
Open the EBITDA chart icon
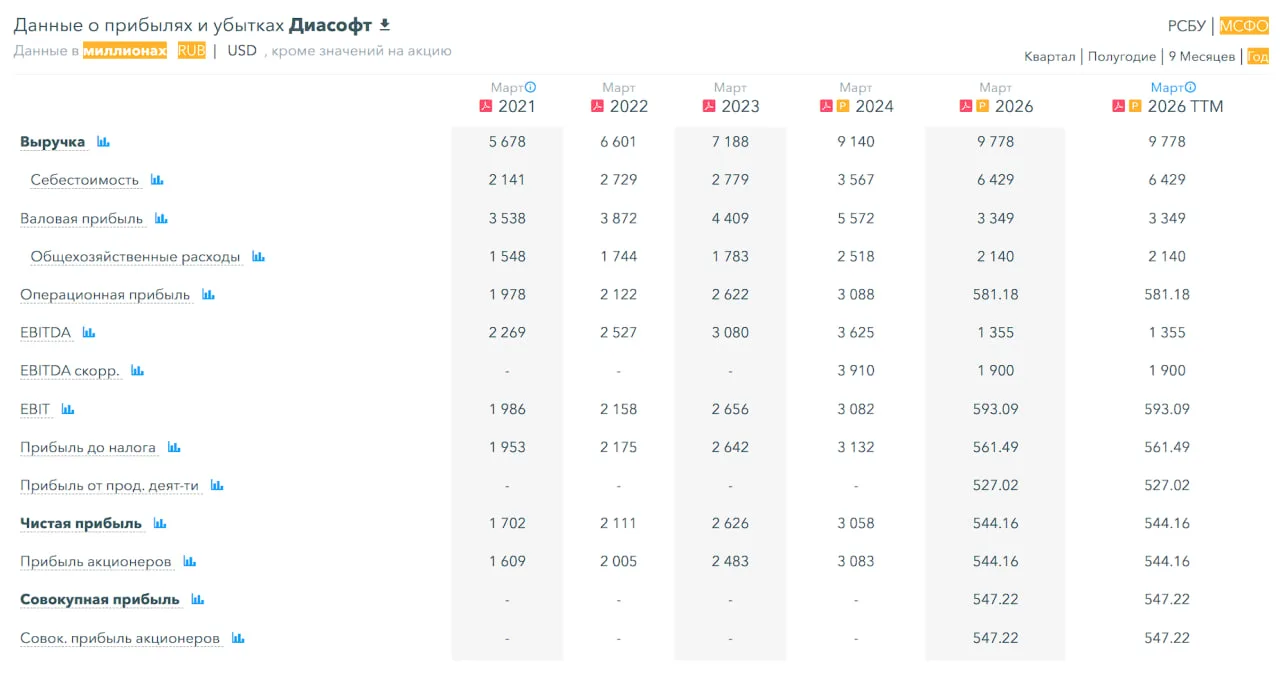click(89, 332)
